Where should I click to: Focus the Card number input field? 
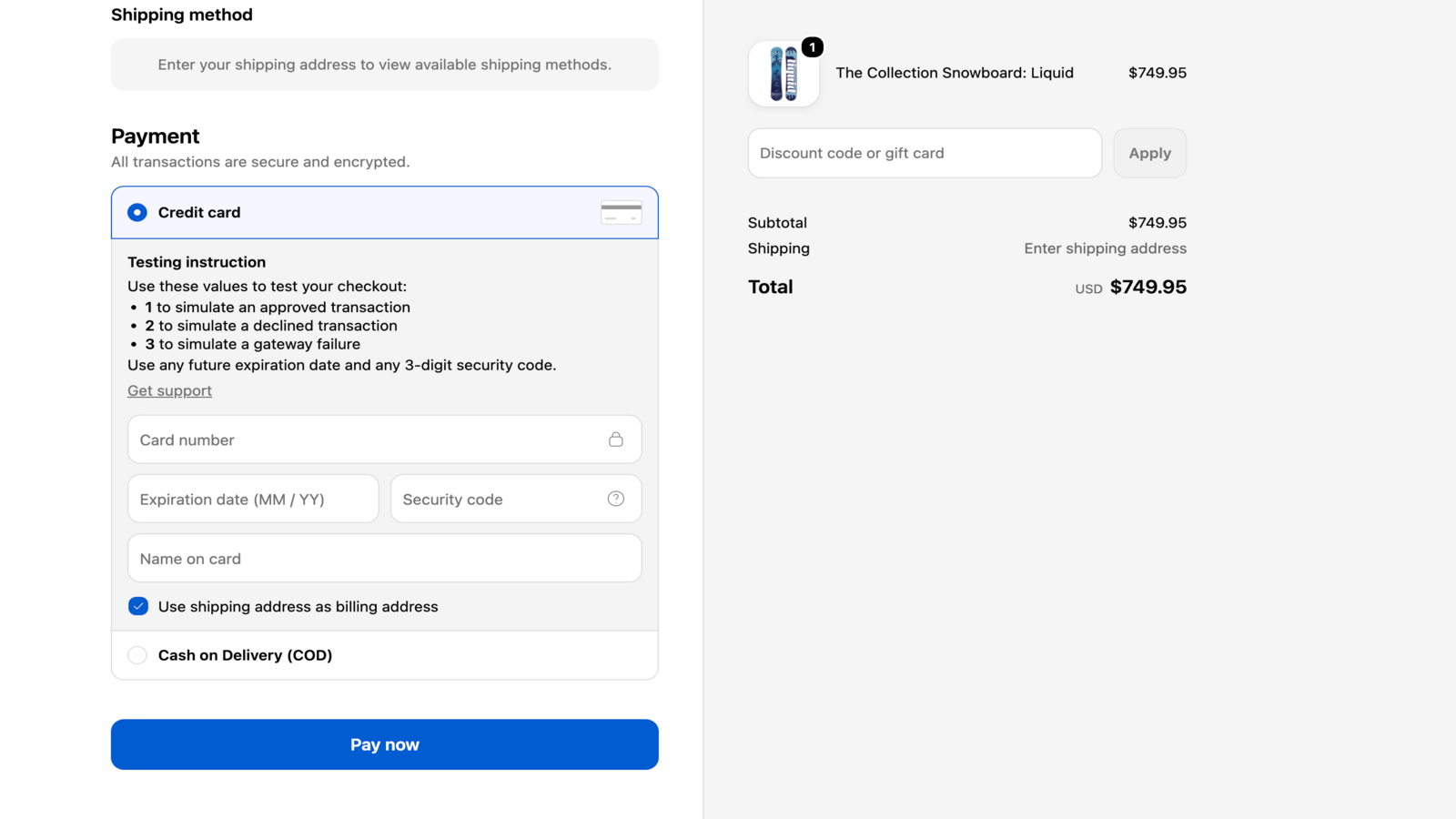point(385,440)
